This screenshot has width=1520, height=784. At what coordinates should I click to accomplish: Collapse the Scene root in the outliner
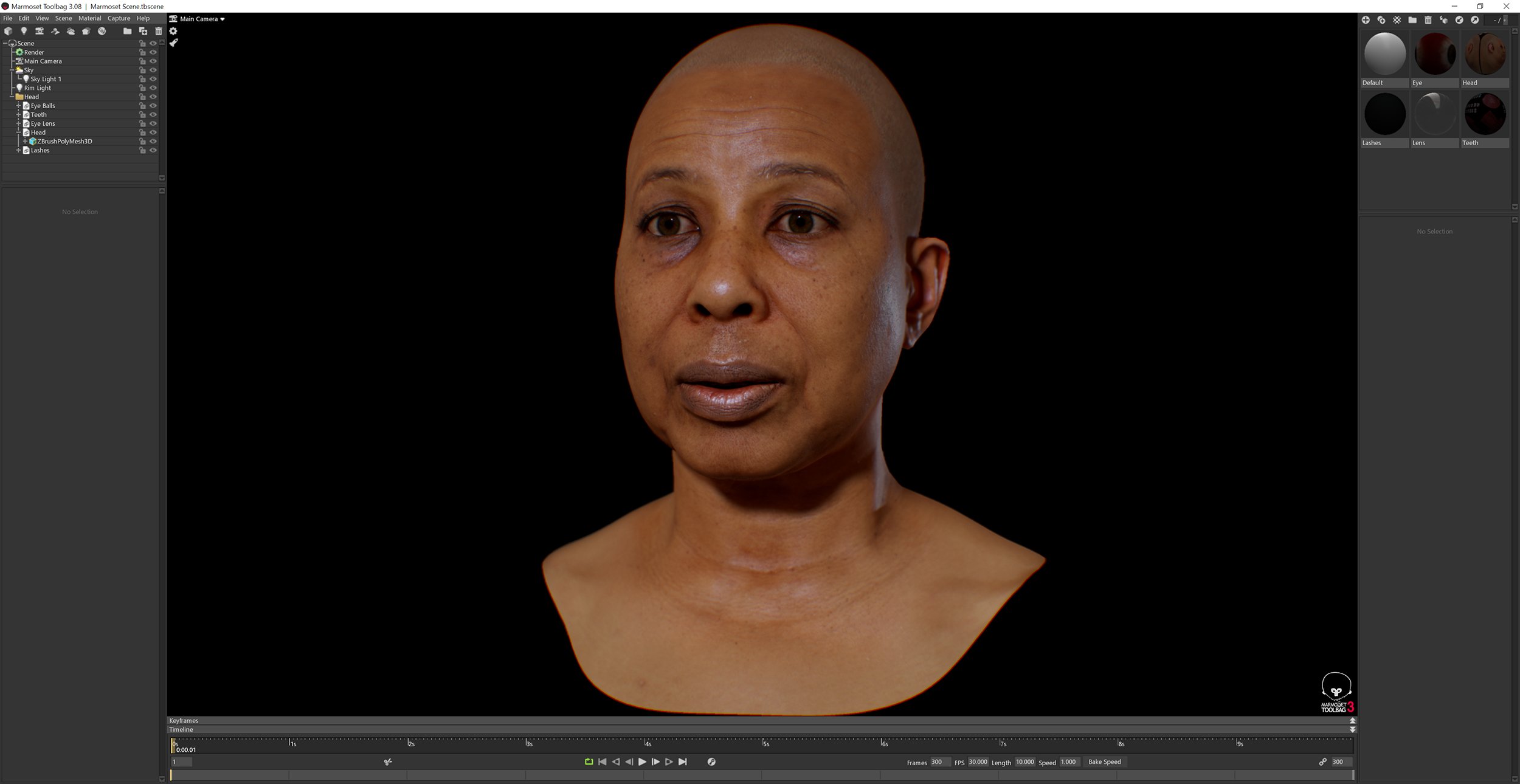click(x=5, y=43)
